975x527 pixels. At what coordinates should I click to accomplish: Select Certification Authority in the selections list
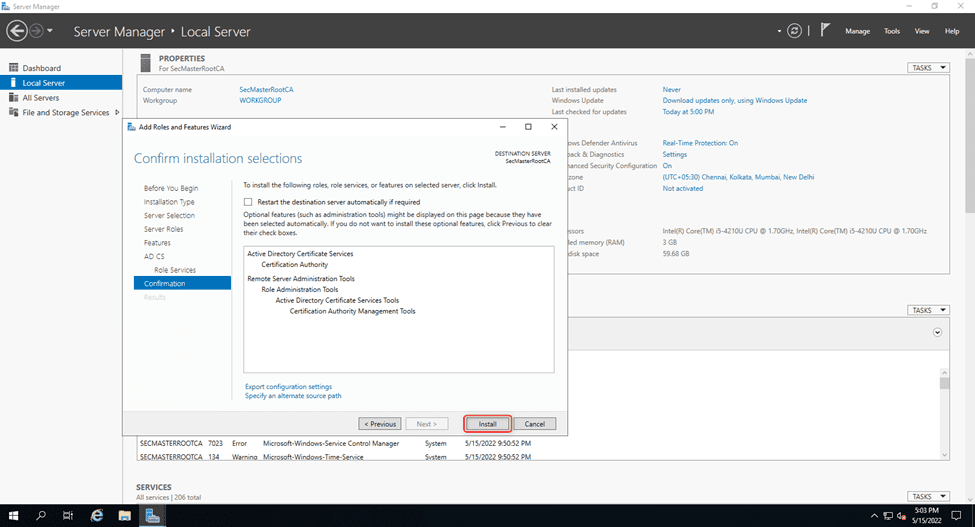pos(294,265)
